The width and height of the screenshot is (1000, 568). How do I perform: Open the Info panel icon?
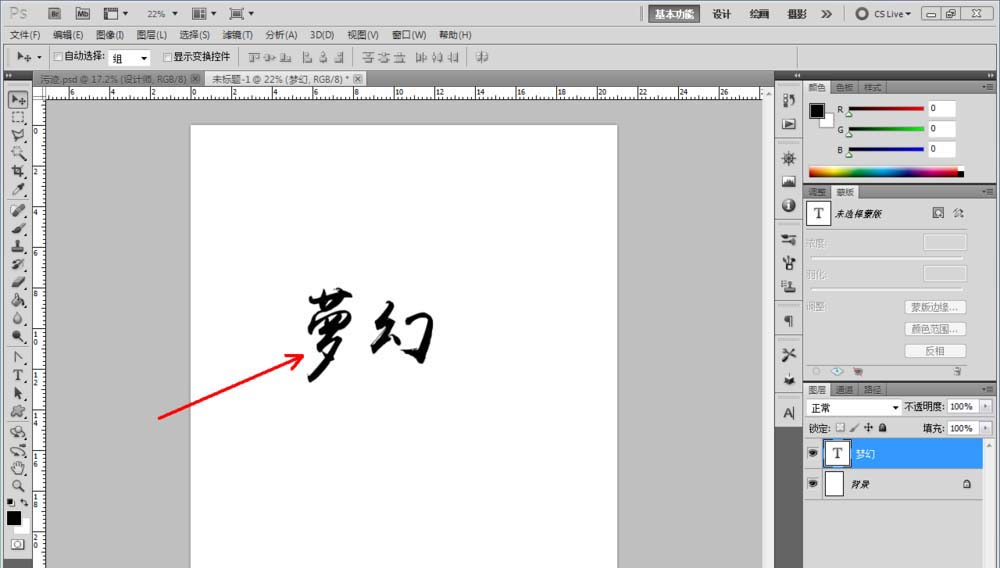[789, 205]
